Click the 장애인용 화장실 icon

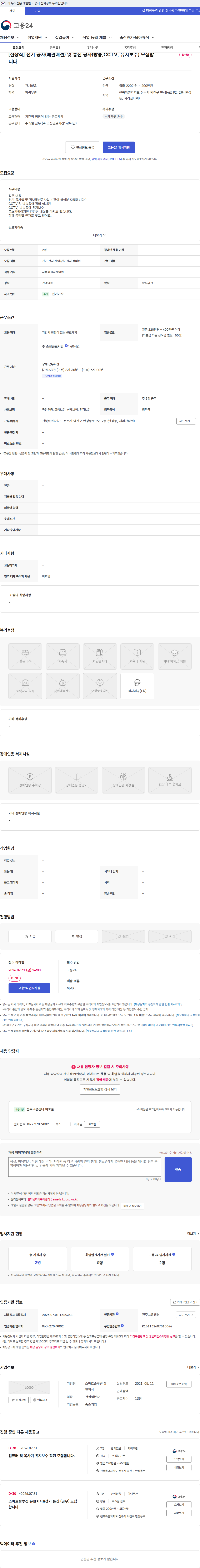(x=123, y=780)
